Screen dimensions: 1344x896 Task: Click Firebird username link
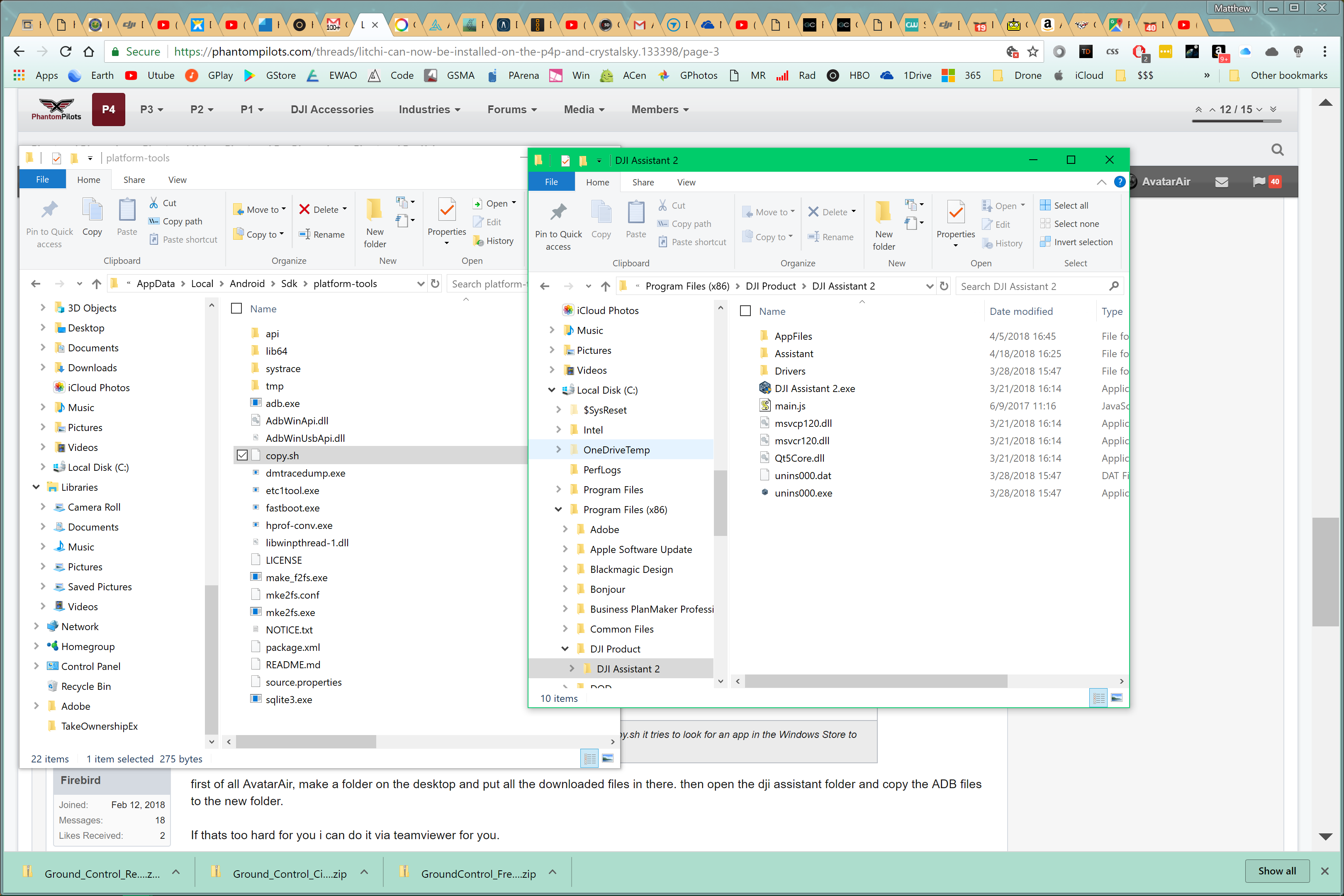point(80,780)
